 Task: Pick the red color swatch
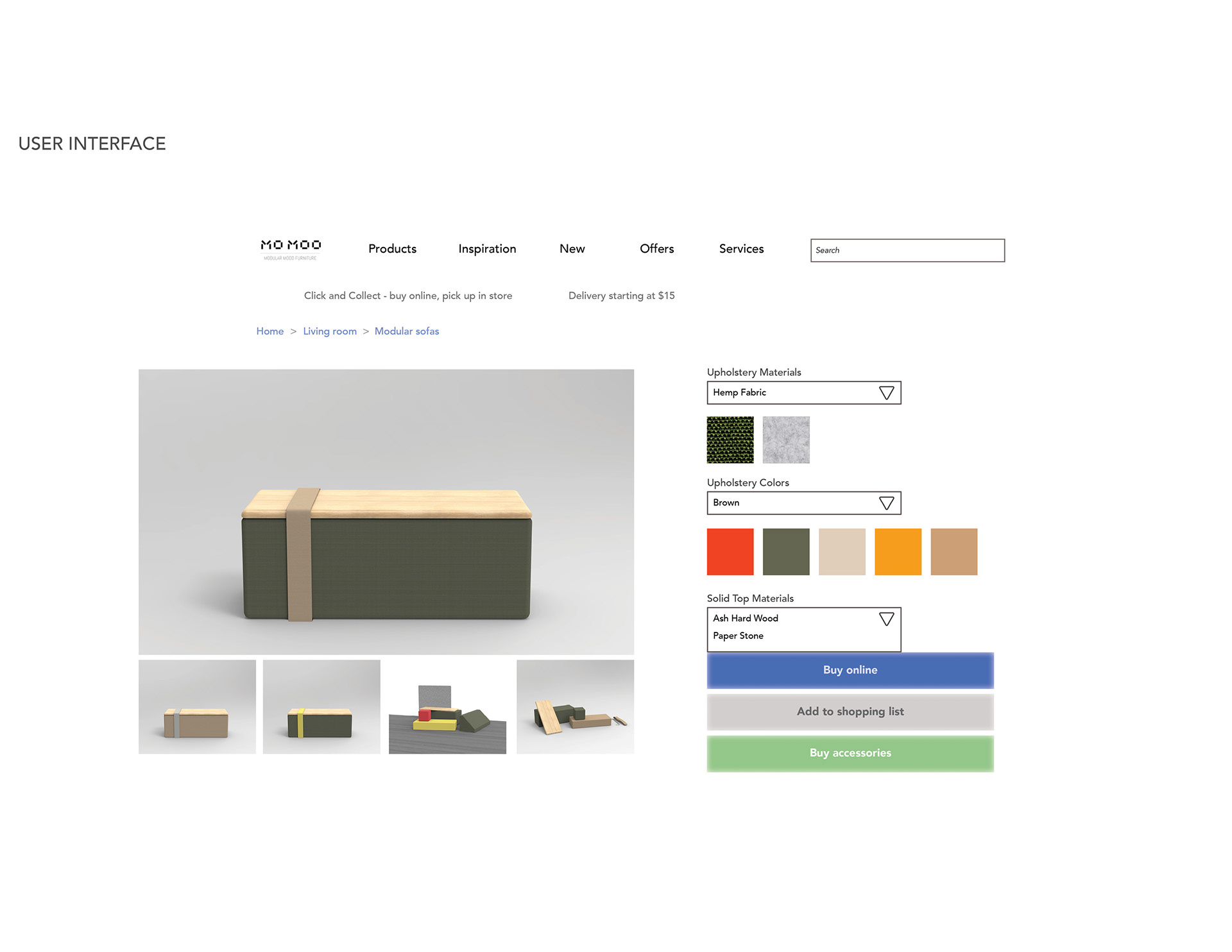(730, 552)
